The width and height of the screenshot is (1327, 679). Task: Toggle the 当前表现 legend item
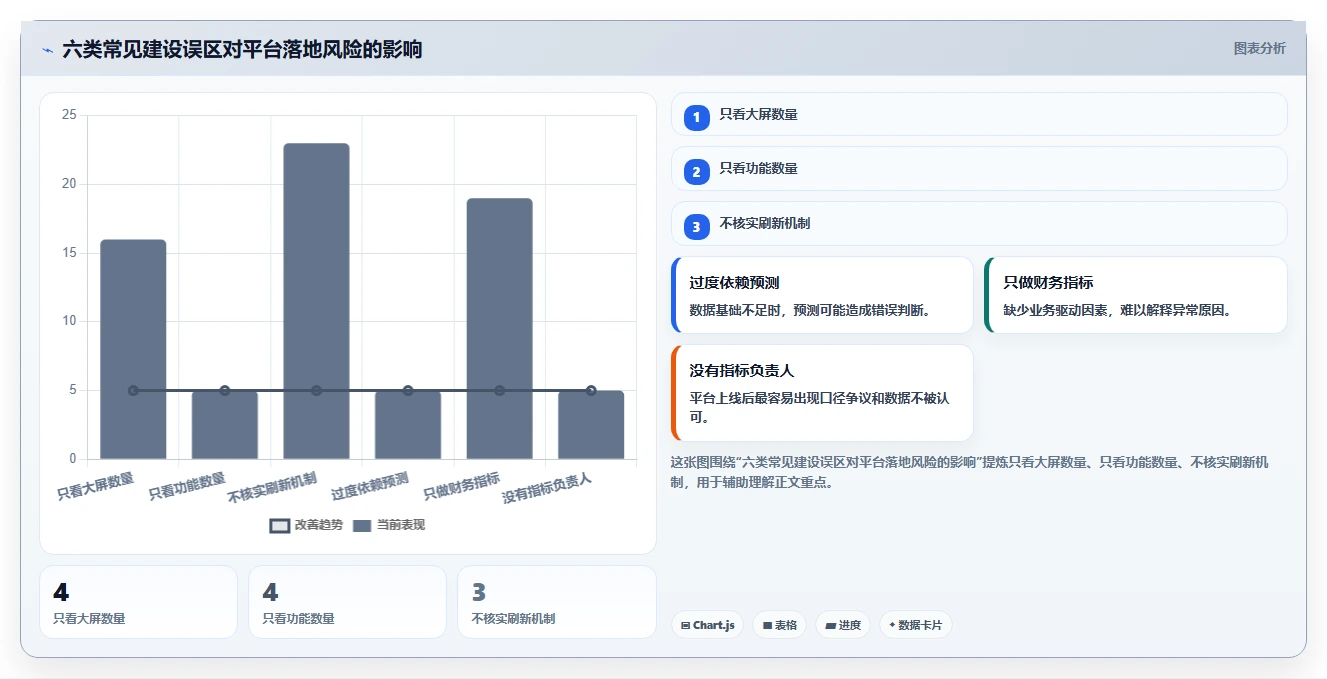(x=389, y=525)
